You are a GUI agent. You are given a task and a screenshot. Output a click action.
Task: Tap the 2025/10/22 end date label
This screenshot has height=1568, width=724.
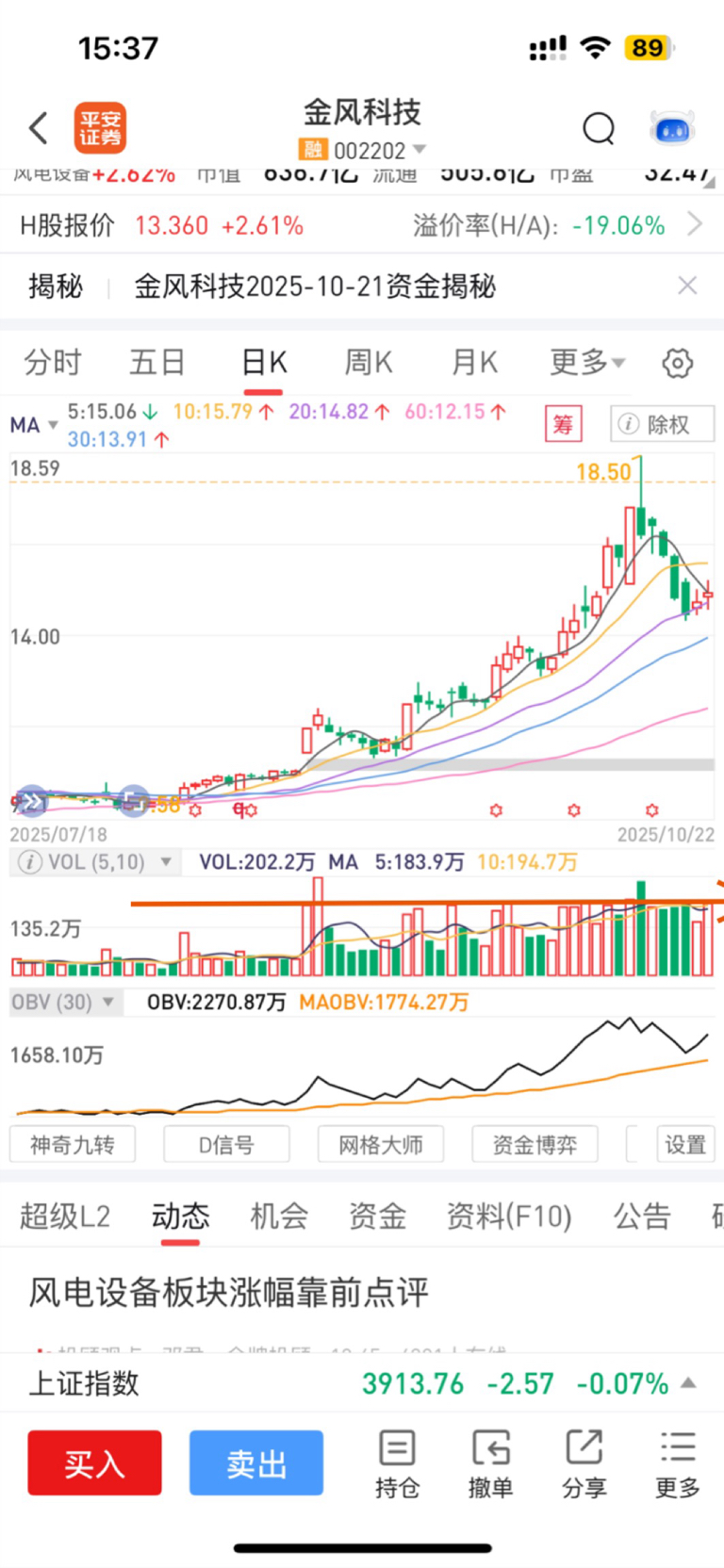(x=666, y=834)
